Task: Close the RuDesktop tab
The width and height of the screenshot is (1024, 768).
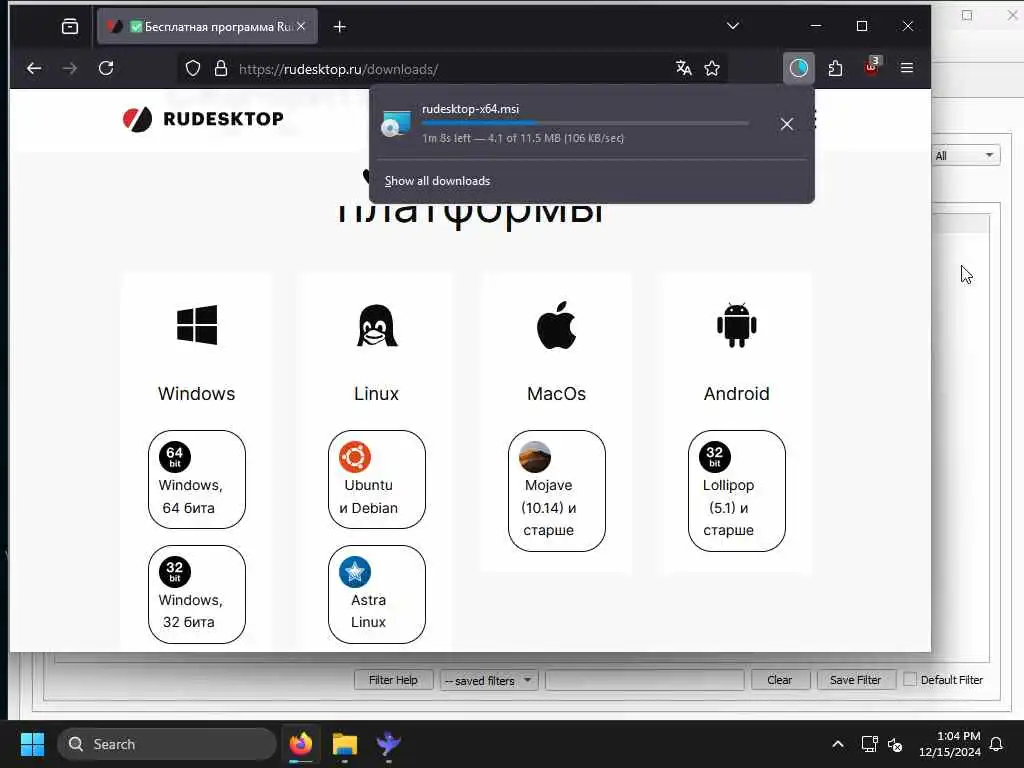Action: (x=301, y=26)
